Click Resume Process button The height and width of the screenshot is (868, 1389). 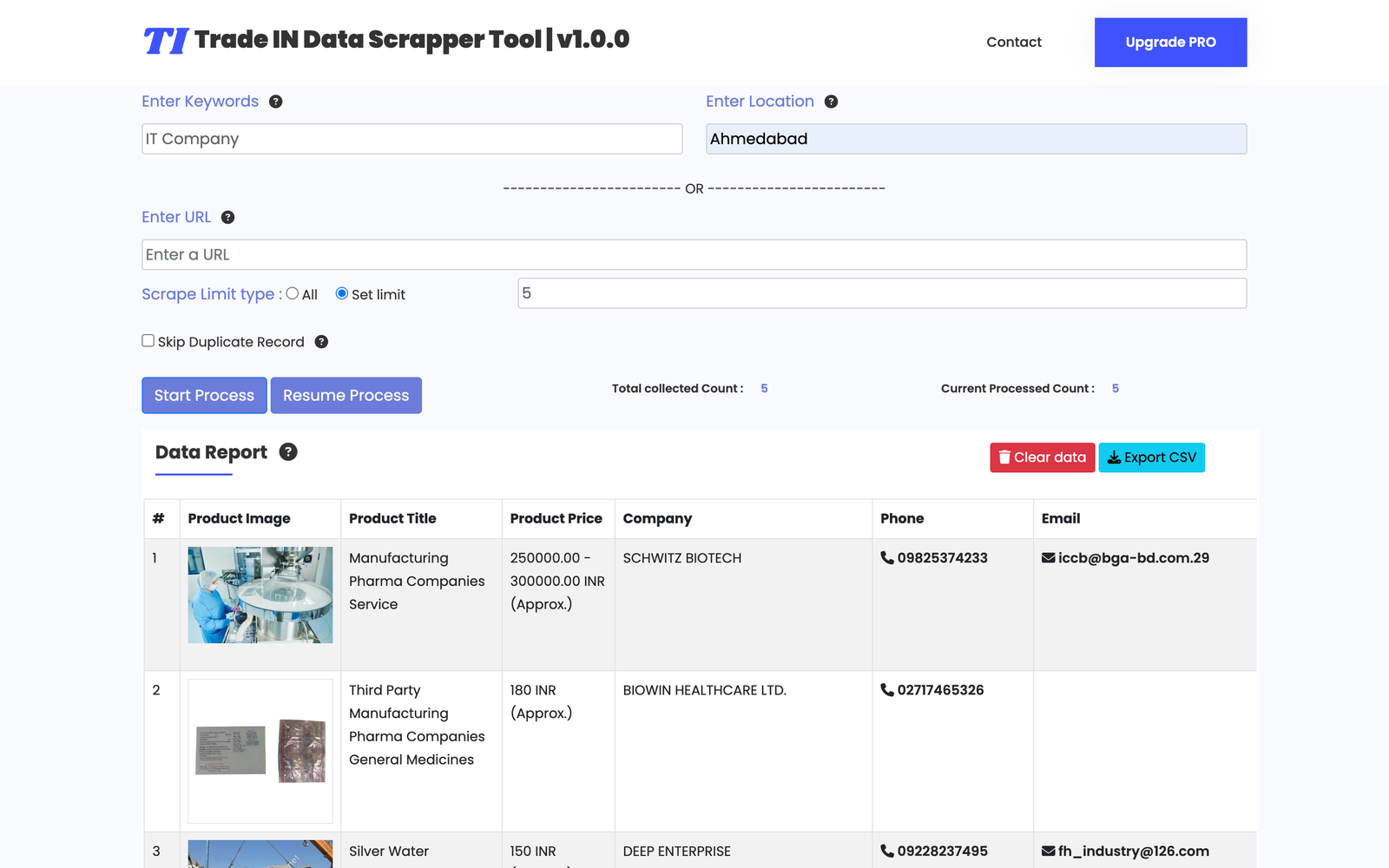point(346,396)
